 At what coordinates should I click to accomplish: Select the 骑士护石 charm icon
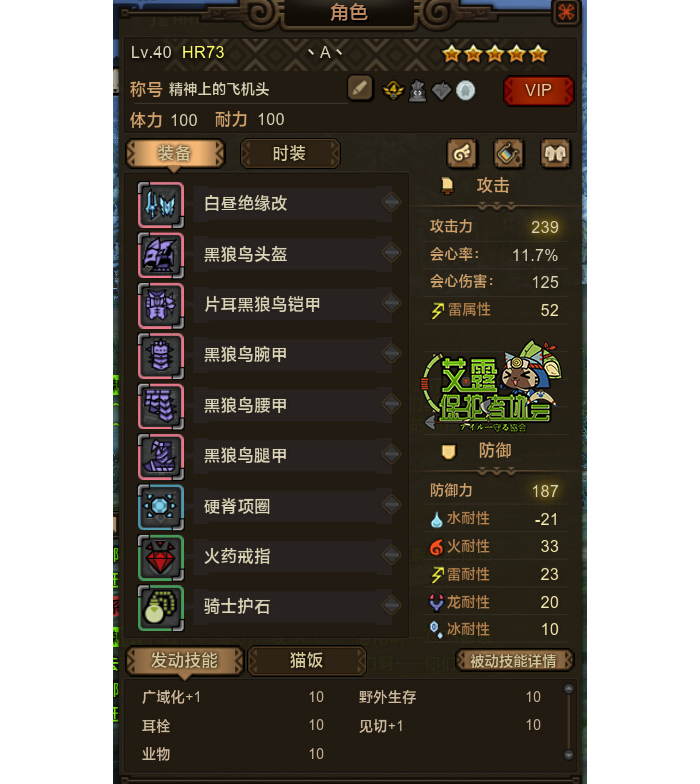(160, 608)
